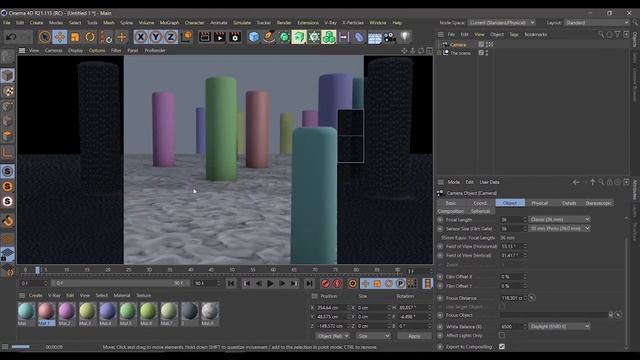Open the Layout dropdown
The height and width of the screenshot is (360, 640).
pos(597,23)
